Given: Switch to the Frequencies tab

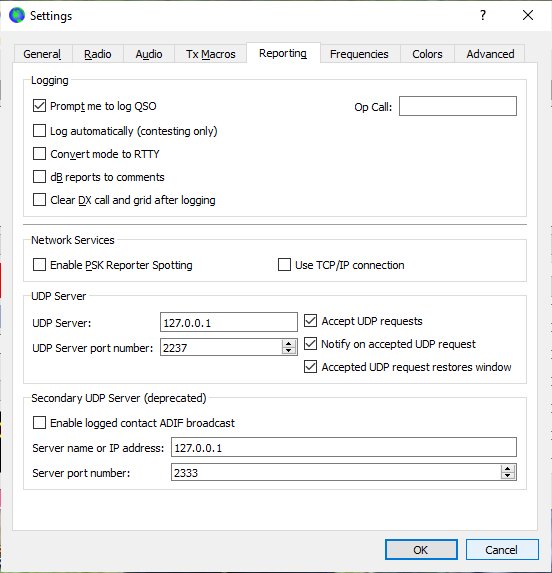Looking at the screenshot, I should tap(359, 54).
